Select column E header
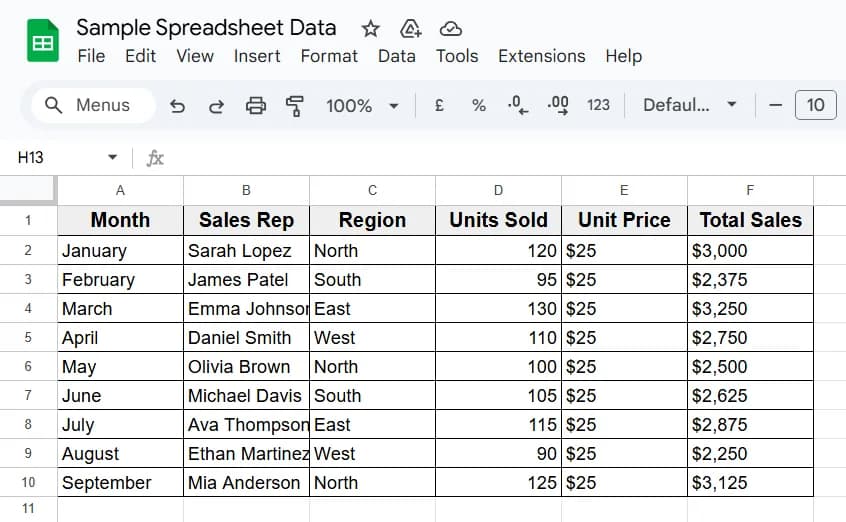 coord(624,190)
